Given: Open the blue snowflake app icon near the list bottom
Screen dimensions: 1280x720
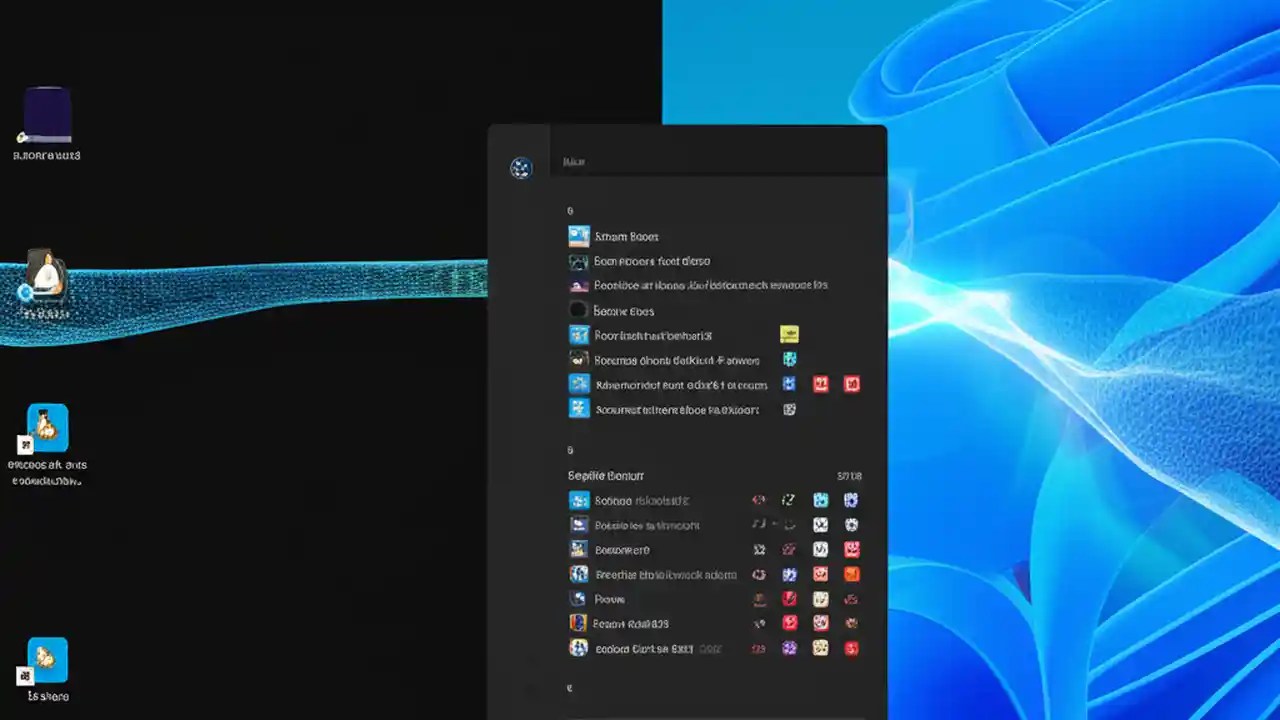Looking at the screenshot, I should pyautogui.click(x=578, y=409).
